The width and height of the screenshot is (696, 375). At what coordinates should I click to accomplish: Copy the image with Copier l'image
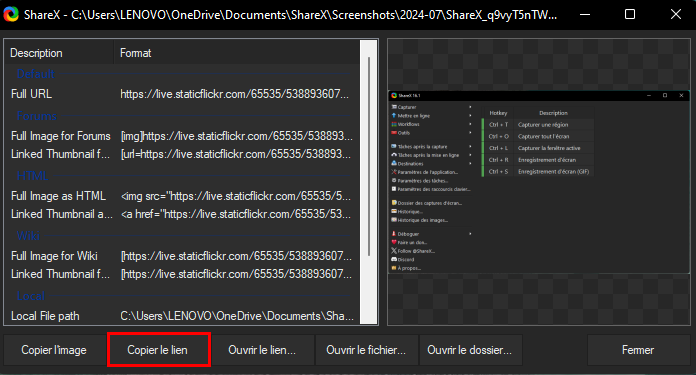point(54,350)
